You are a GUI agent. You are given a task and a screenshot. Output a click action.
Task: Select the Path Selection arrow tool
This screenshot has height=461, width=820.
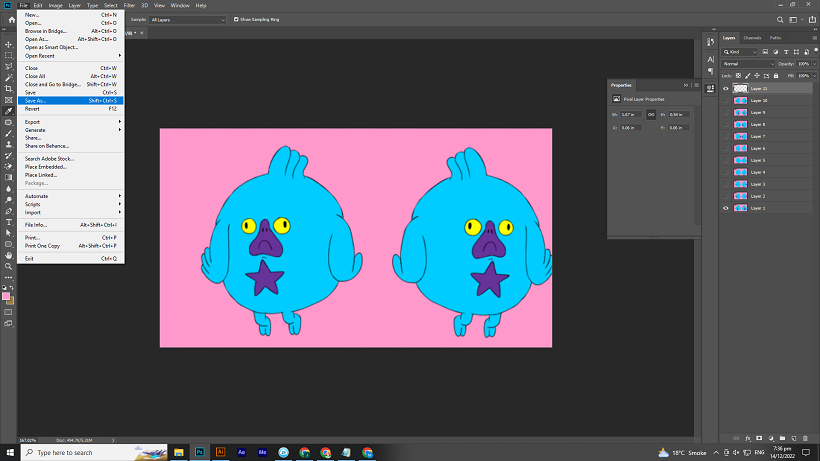[x=8, y=233]
